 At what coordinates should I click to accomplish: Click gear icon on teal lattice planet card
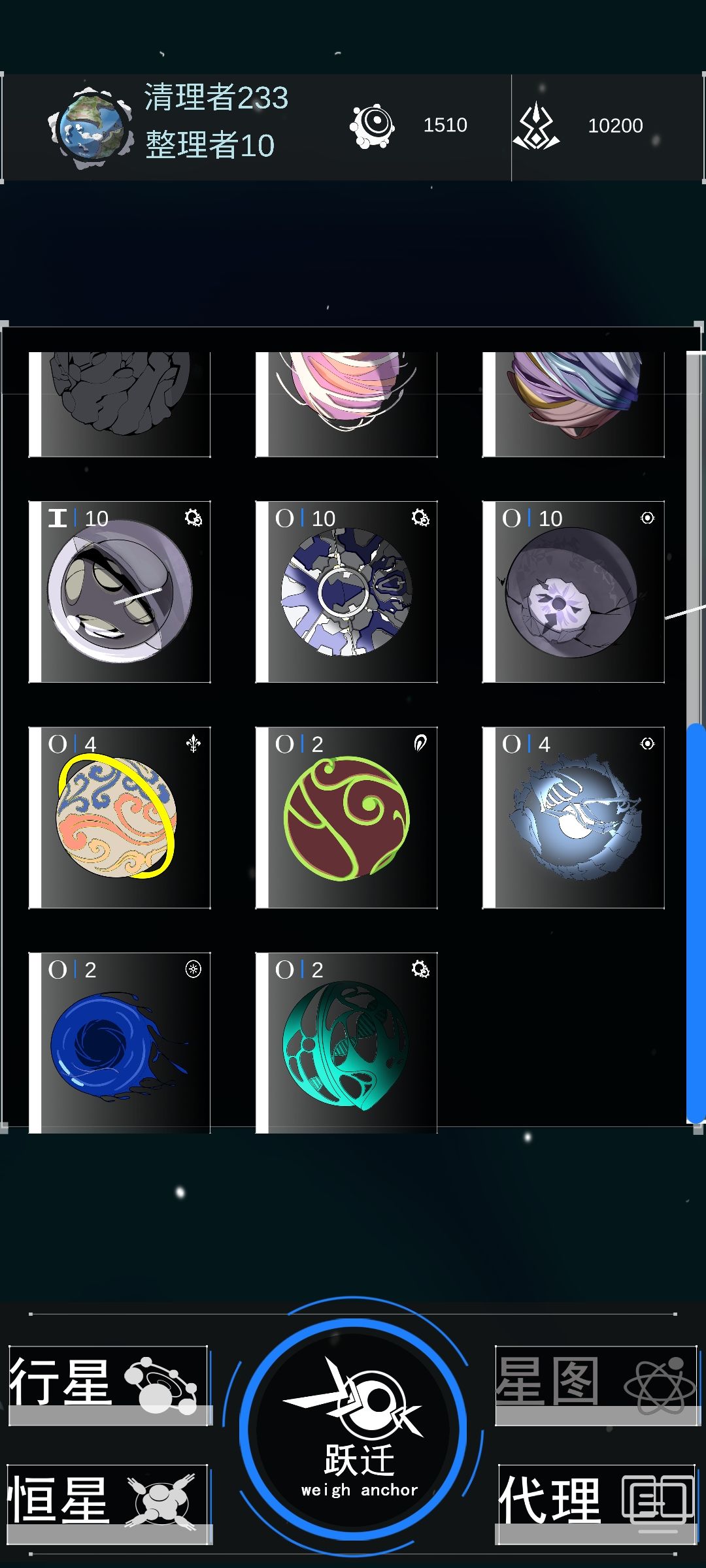click(x=420, y=970)
